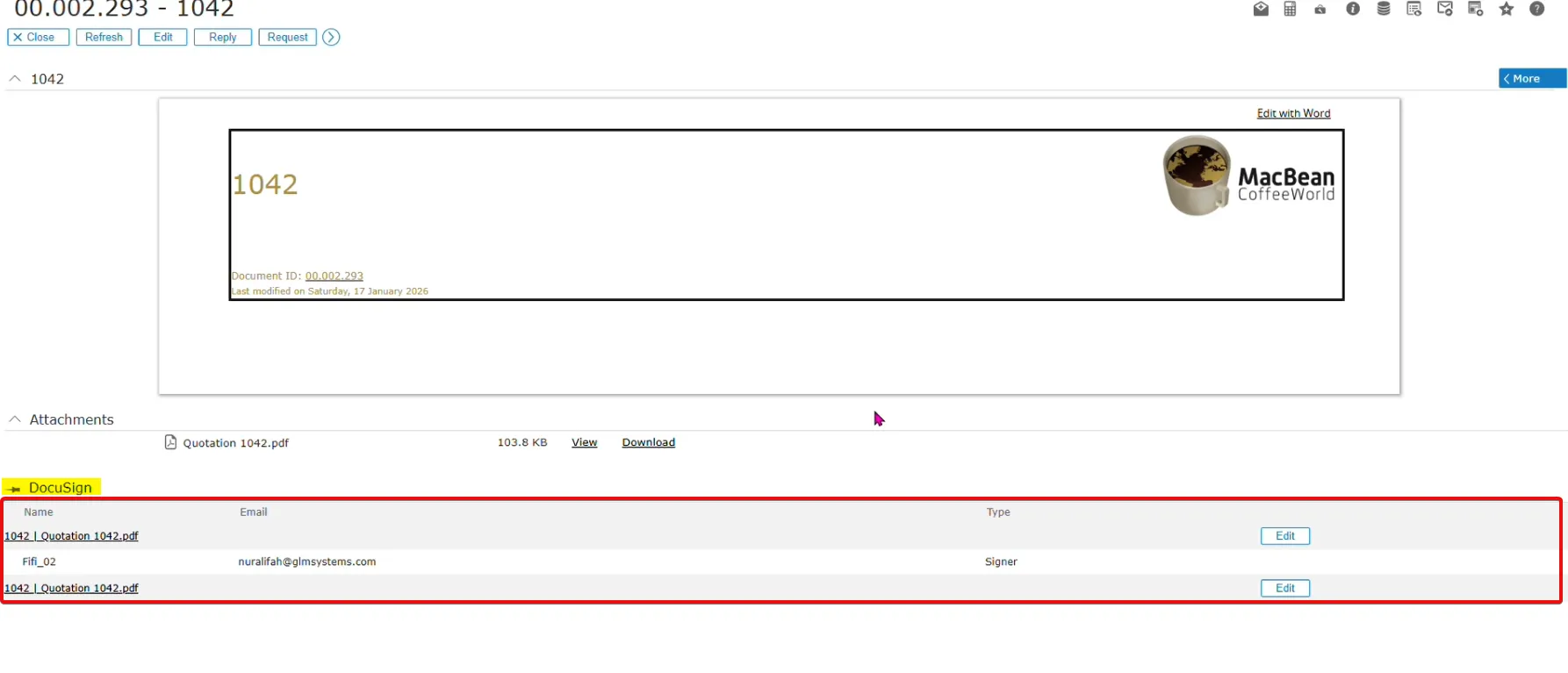Click the forward mail envelope icon
This screenshot has height=673, width=1568.
point(1445,9)
